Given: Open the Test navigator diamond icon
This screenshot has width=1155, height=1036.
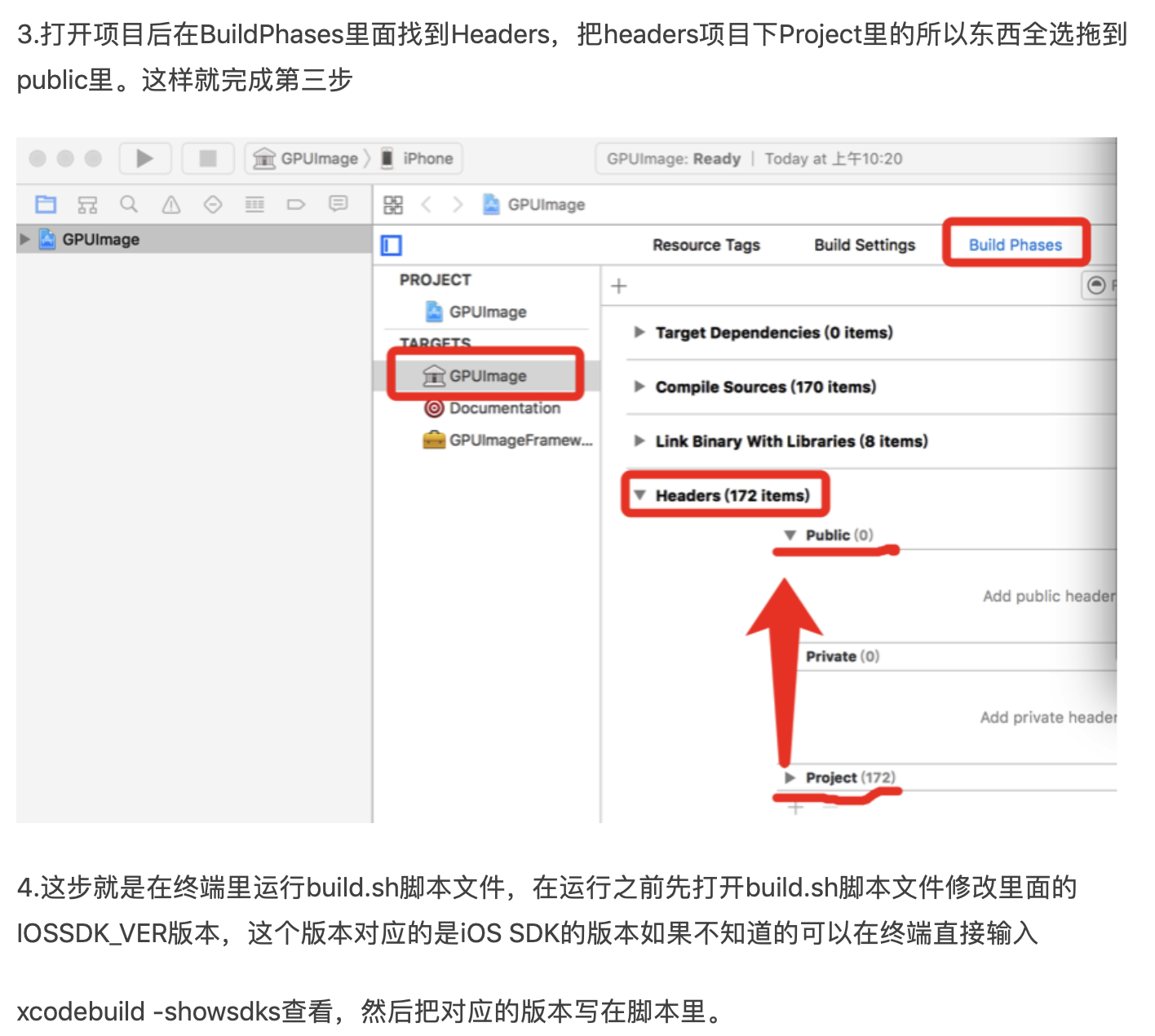Looking at the screenshot, I should point(212,204).
